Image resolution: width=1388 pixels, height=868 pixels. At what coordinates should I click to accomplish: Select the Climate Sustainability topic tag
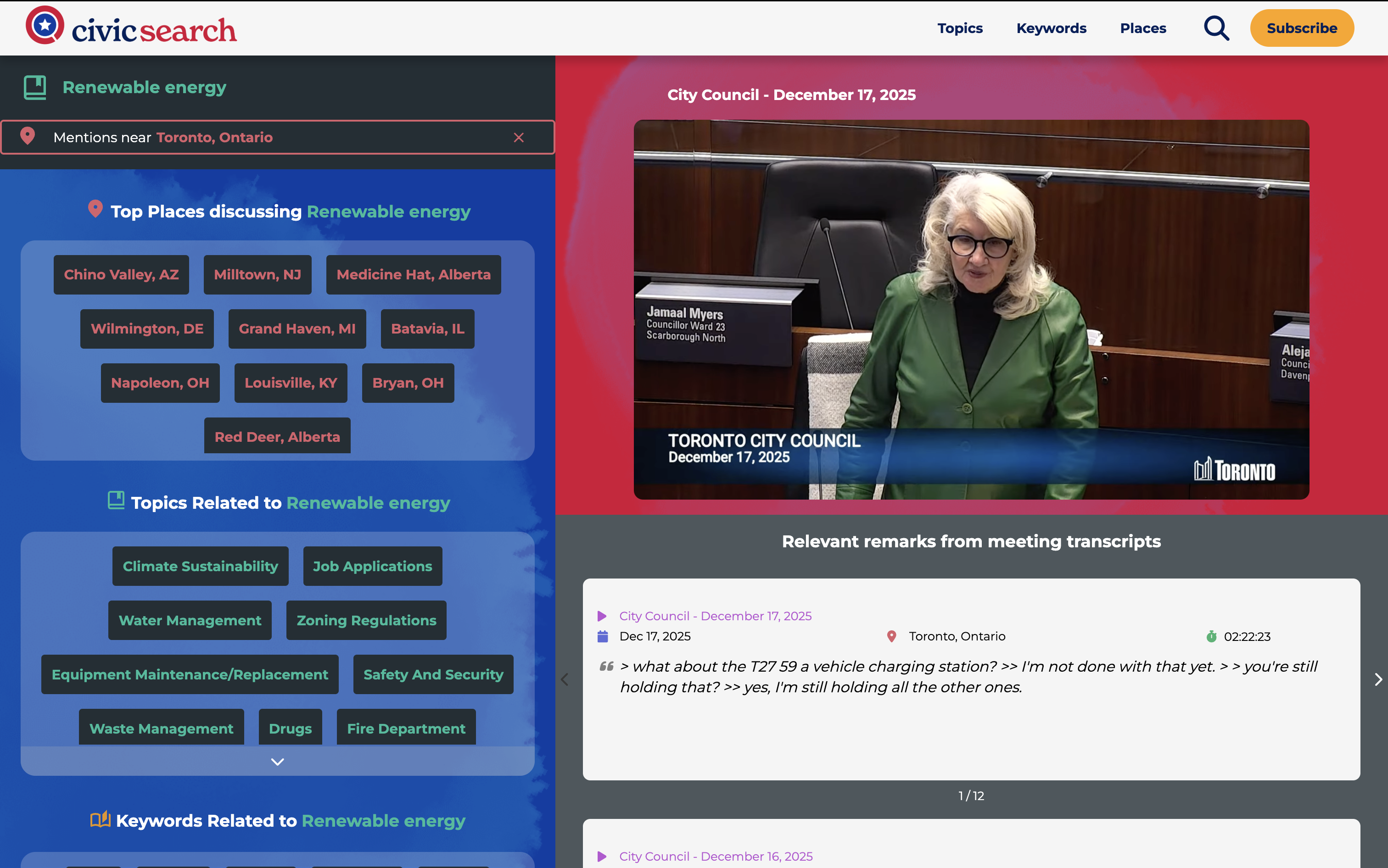click(x=200, y=566)
